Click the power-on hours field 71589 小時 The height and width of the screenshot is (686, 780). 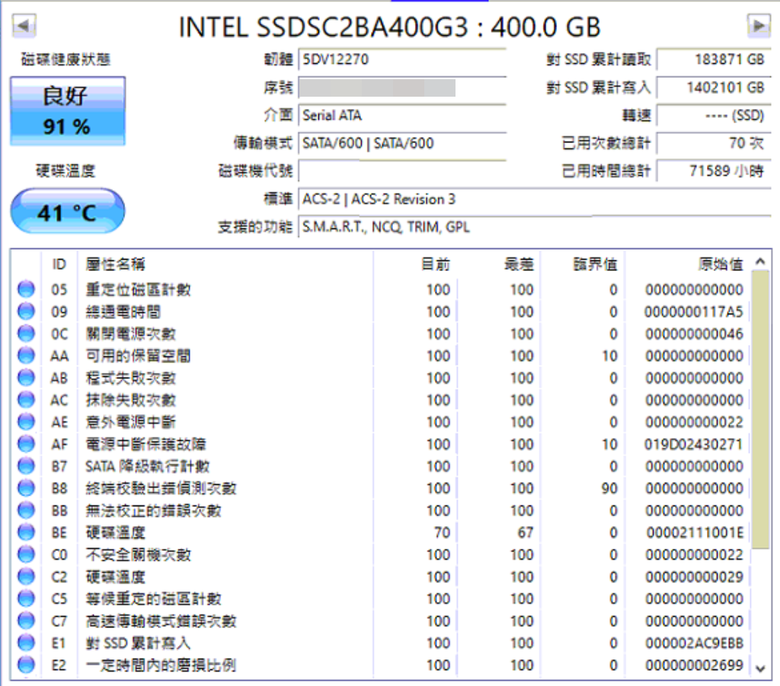[706, 172]
